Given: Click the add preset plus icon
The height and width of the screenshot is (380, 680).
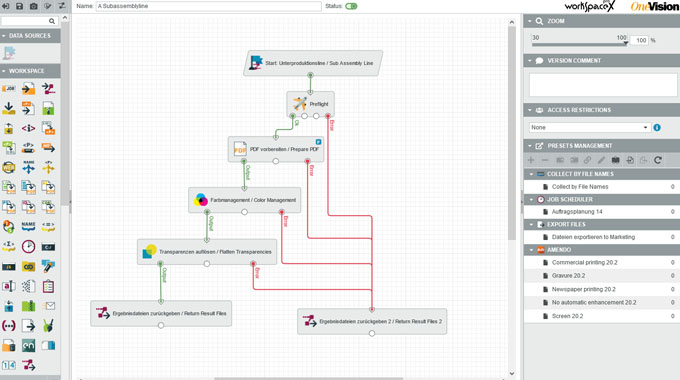Looking at the screenshot, I should point(531,160).
